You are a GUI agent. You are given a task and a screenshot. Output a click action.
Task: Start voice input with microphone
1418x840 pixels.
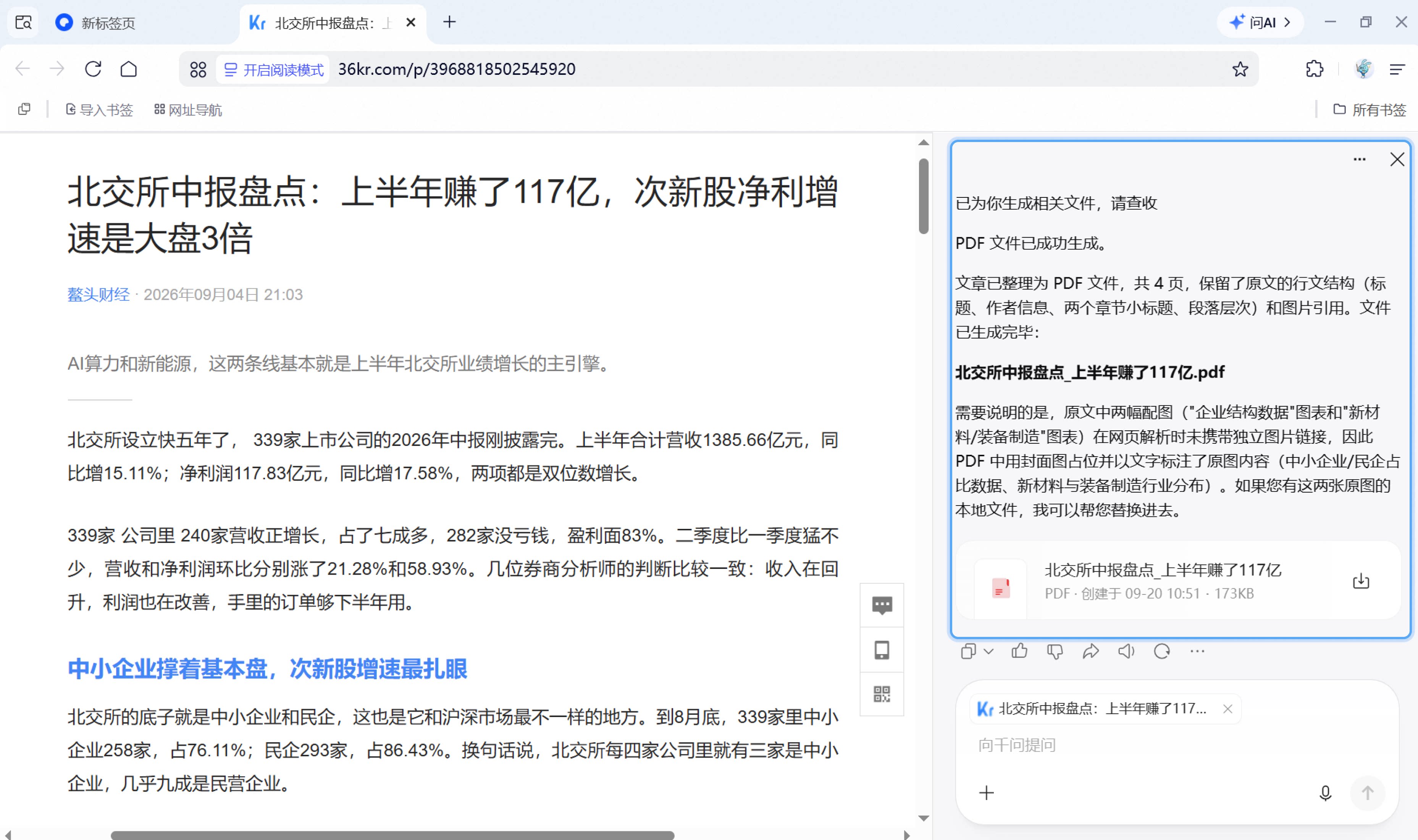[1324, 793]
